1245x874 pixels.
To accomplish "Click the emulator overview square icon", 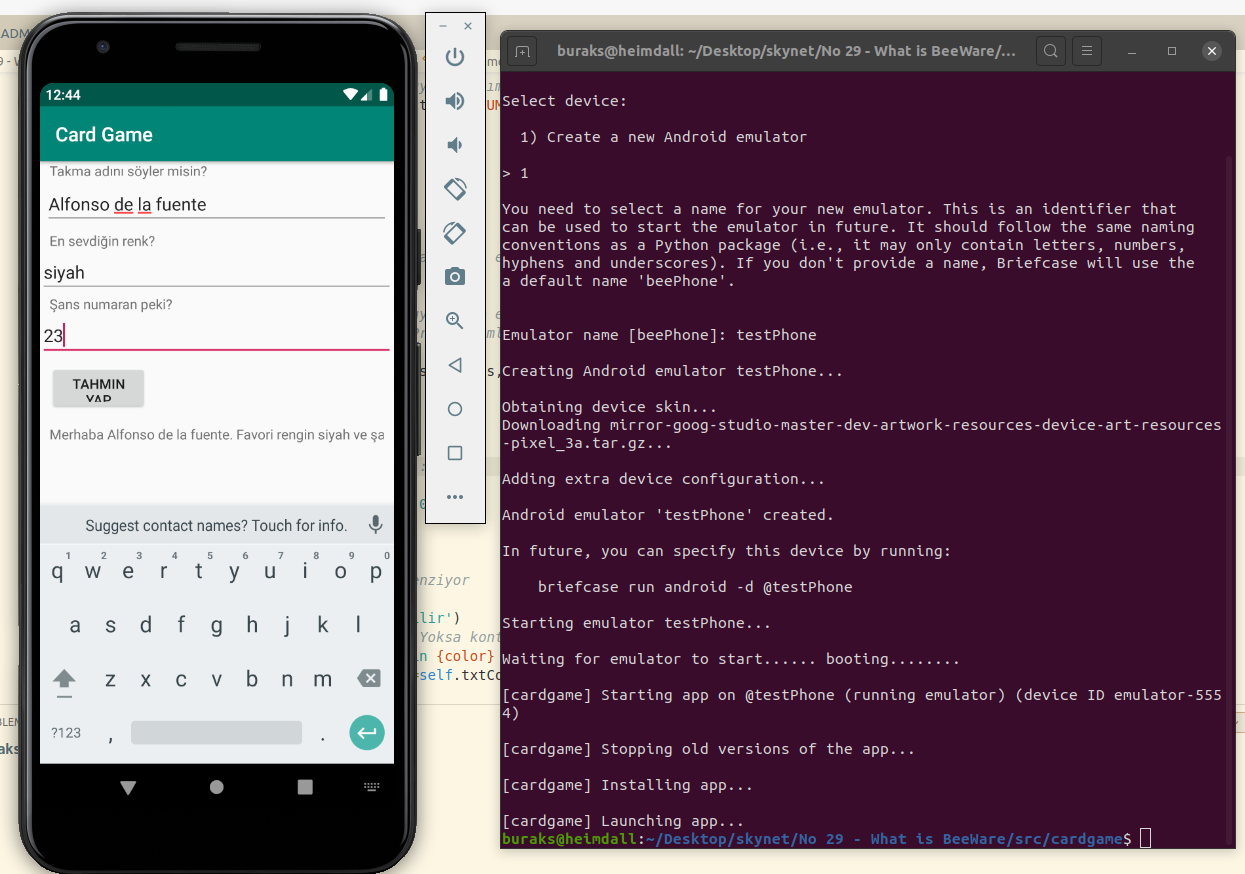I will (x=455, y=453).
